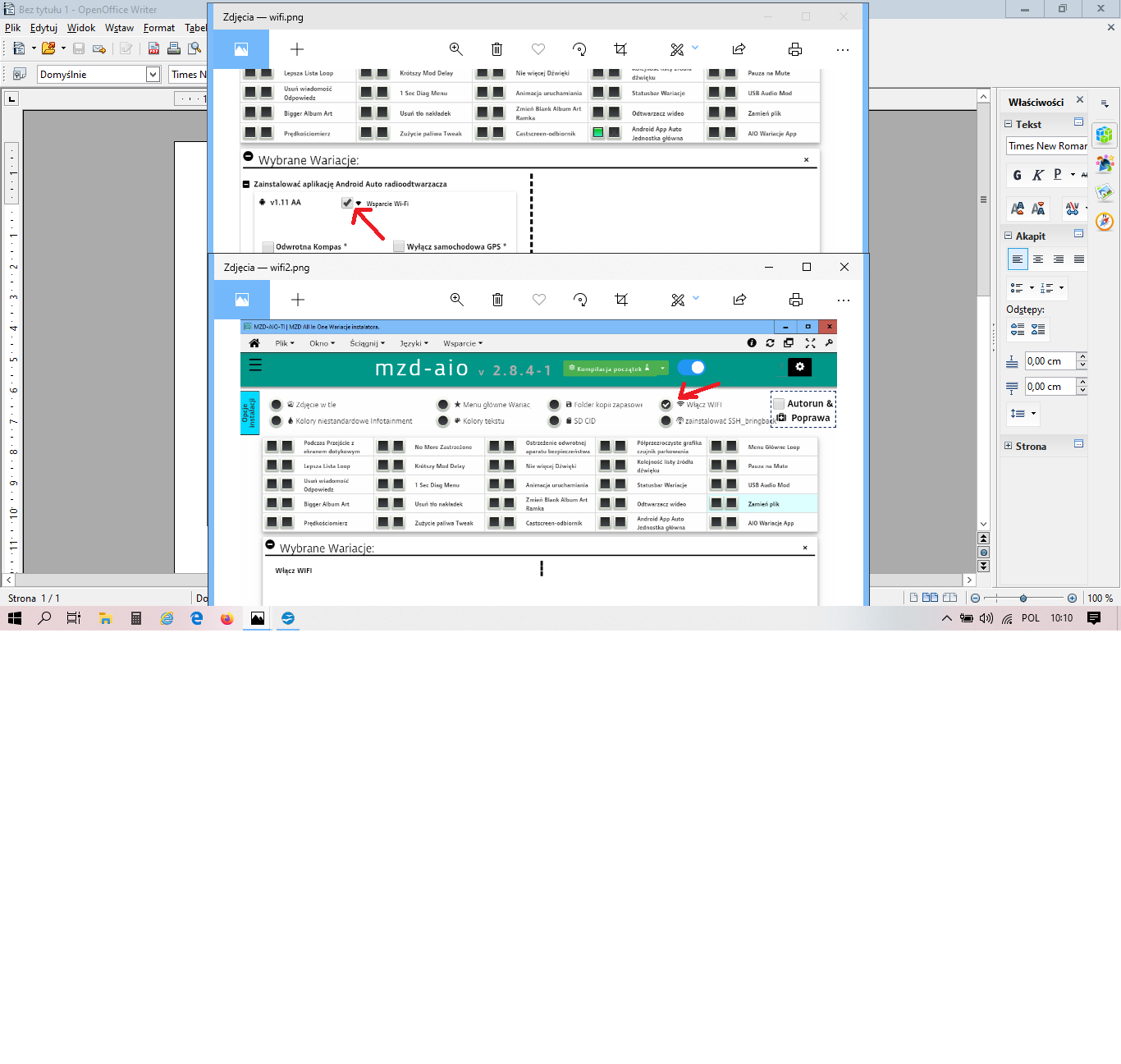
Task: Open the Navigator compass icon in Writer sidebar
Action: click(x=1105, y=222)
